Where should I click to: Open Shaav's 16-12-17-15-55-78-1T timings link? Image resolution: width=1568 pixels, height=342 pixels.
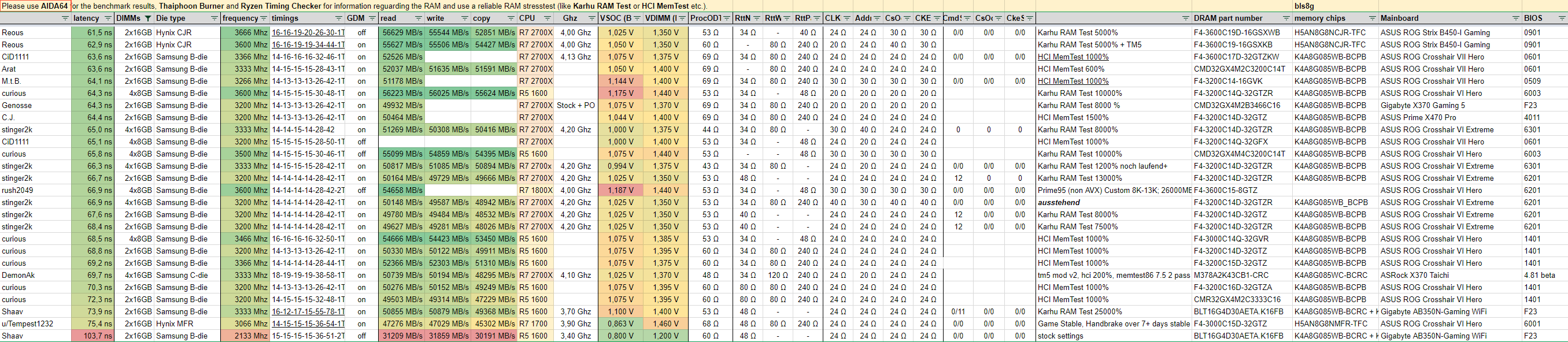[308, 311]
